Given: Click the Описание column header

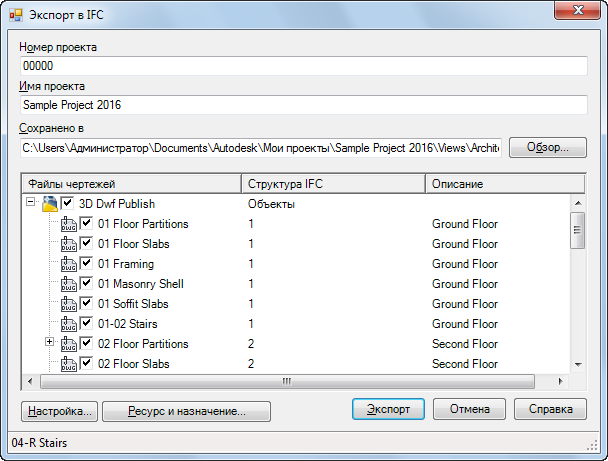Looking at the screenshot, I should pyautogui.click(x=505, y=184).
